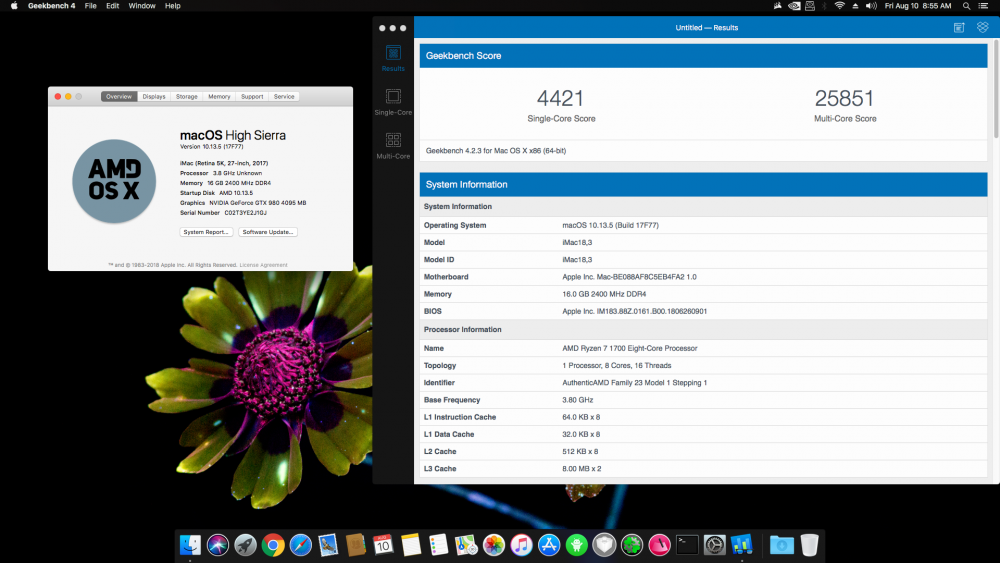Open the Mail stamp icon in dock
Screen dimensions: 1000x563
click(x=328, y=545)
